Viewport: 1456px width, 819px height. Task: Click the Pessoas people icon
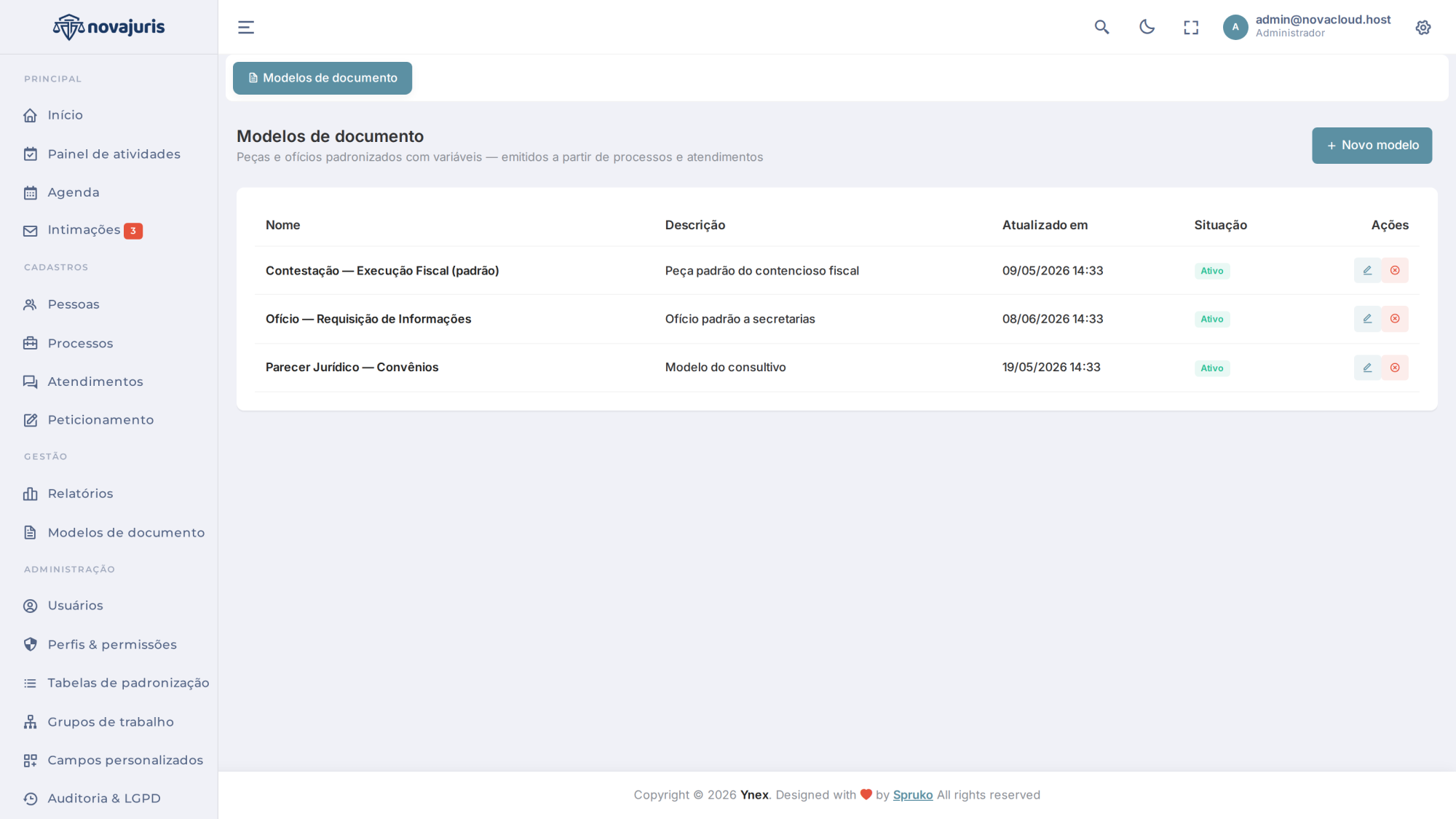(x=30, y=304)
